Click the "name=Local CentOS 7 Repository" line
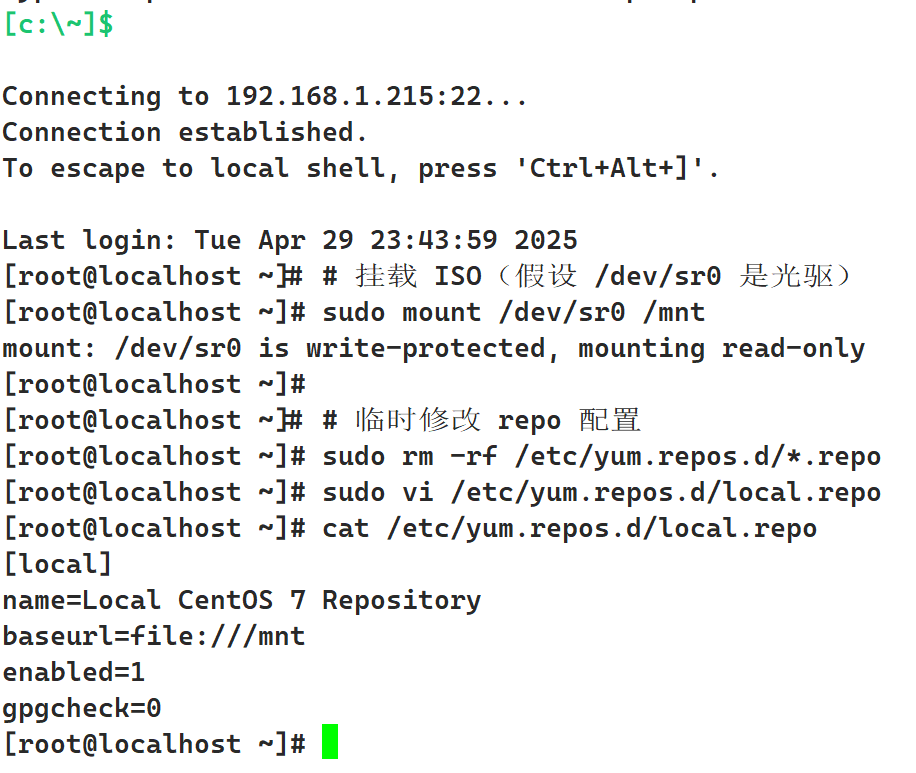Image resolution: width=916 pixels, height=773 pixels. (x=241, y=600)
